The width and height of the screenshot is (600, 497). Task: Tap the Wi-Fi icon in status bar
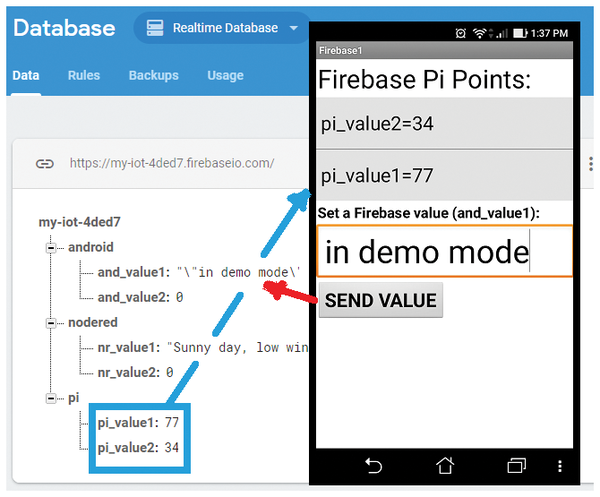[x=479, y=33]
